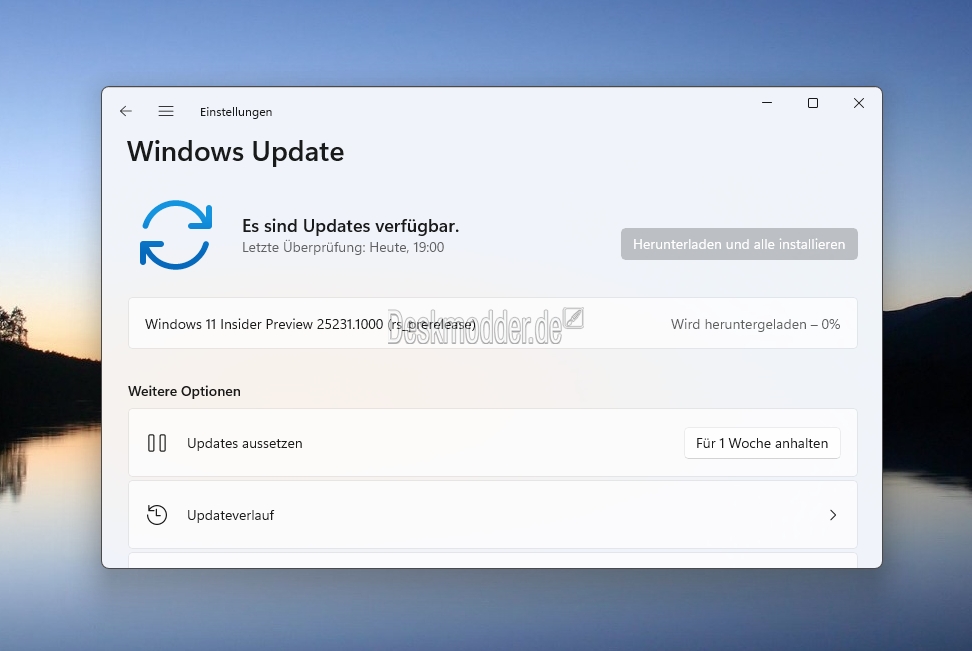Expand Updateverlauf via the right chevron
Screen dimensions: 972x651
[x=833, y=515]
